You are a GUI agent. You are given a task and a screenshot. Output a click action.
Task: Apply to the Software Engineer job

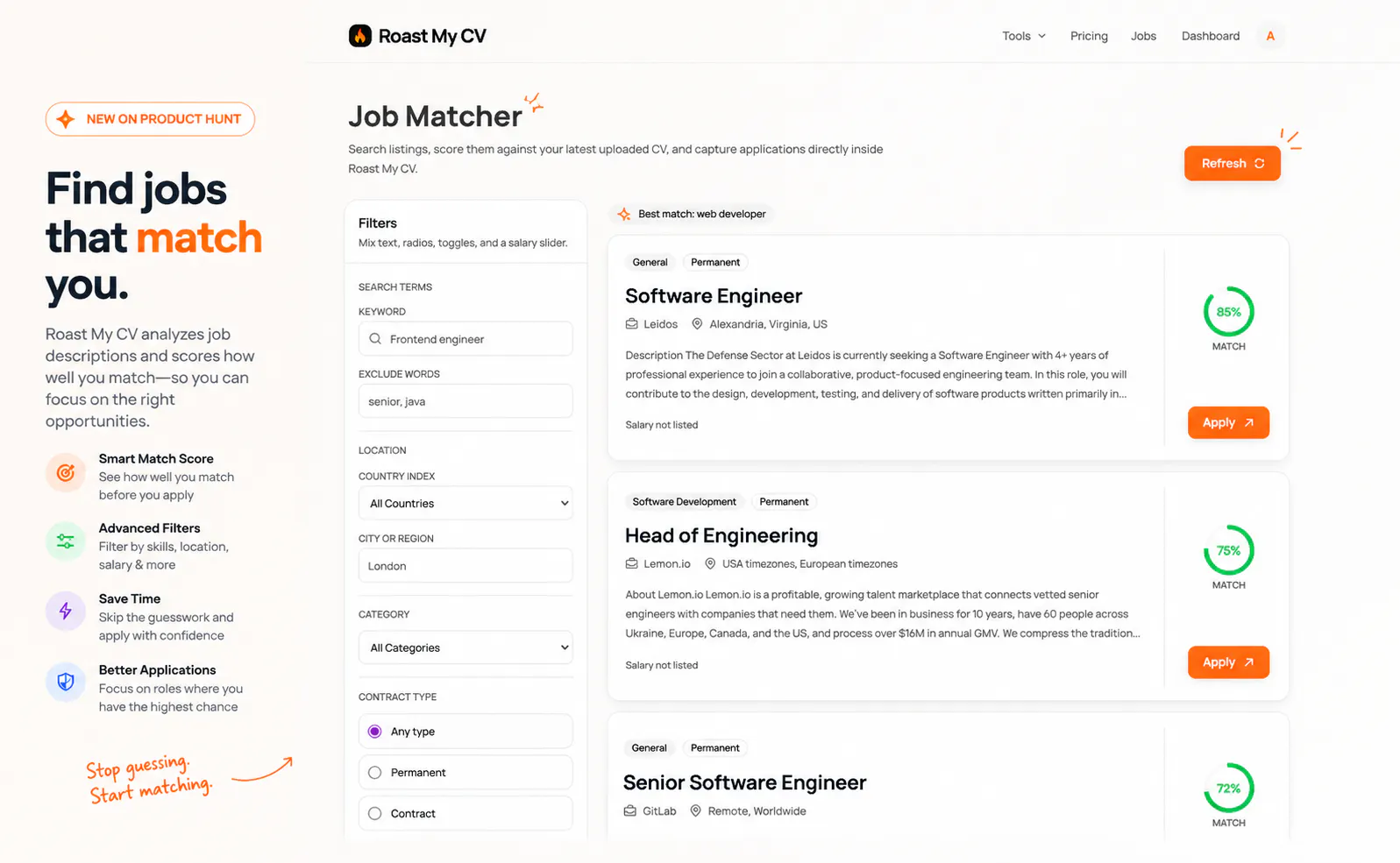click(1228, 423)
